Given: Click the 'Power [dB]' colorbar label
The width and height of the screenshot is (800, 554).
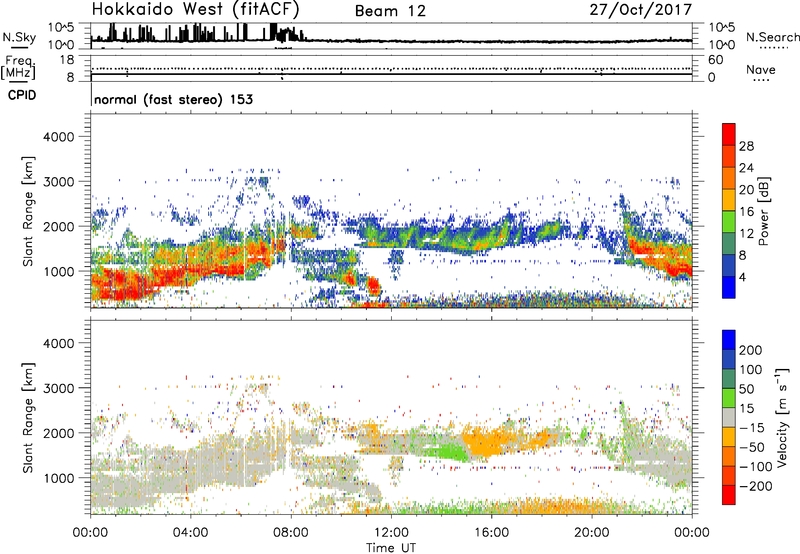Looking at the screenshot, I should (764, 211).
